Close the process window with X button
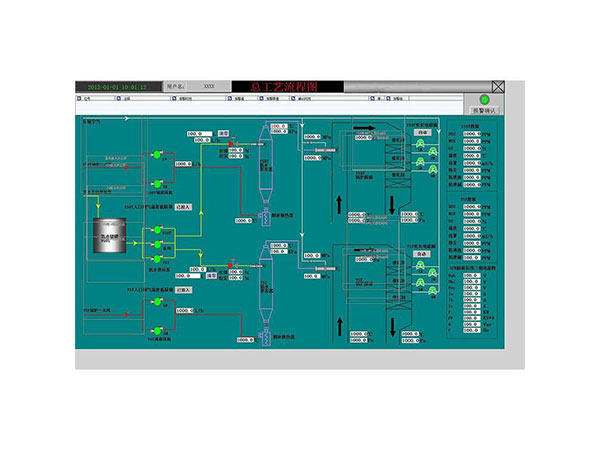The width and height of the screenshot is (600, 450). tap(499, 87)
